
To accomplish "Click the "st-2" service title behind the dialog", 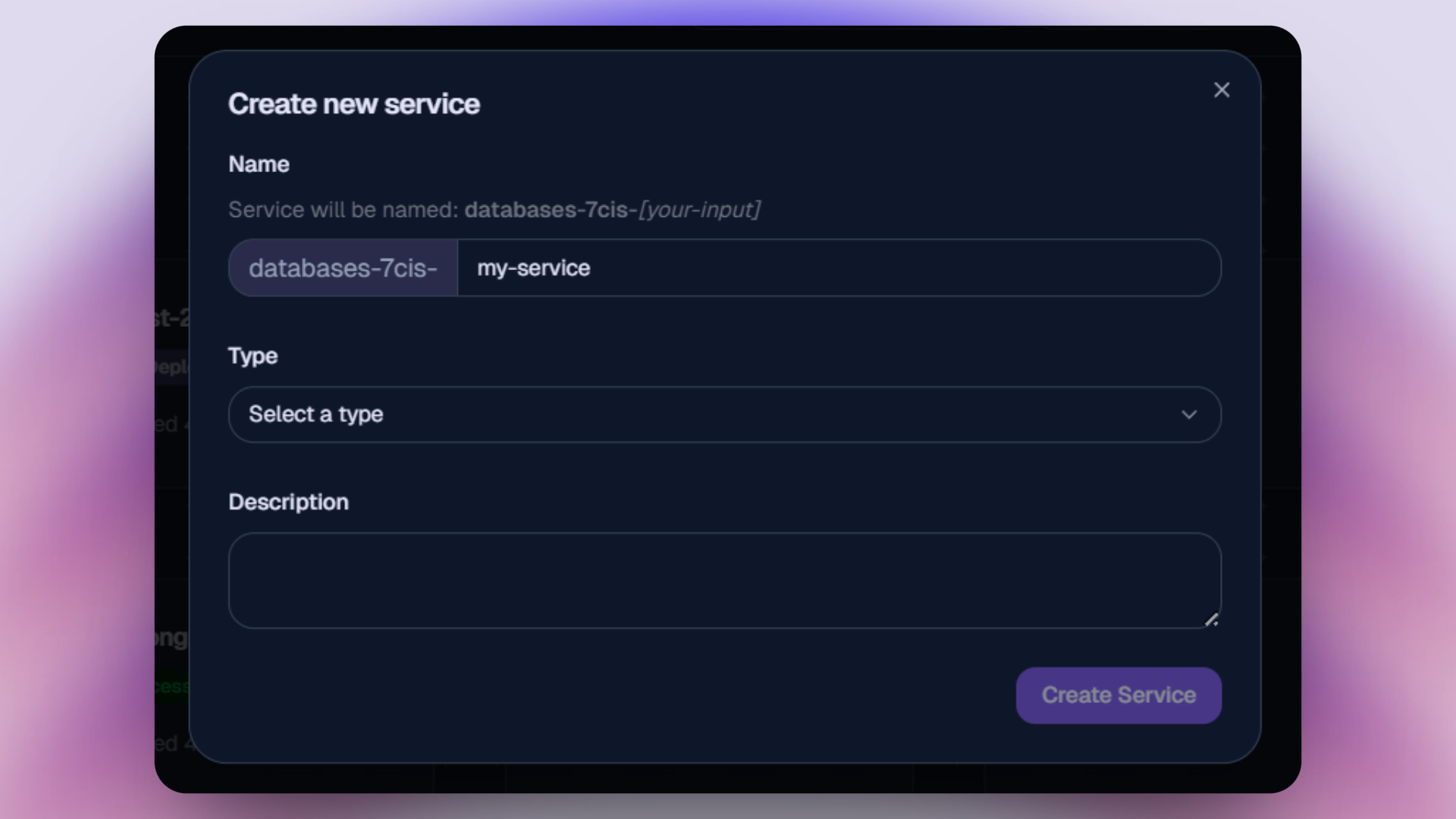I will 171,318.
